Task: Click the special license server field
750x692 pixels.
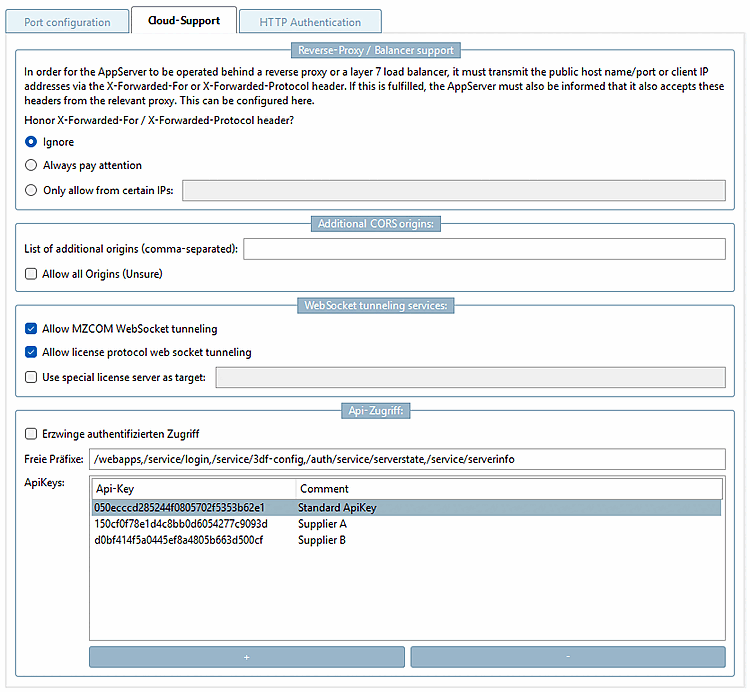Action: 470,376
